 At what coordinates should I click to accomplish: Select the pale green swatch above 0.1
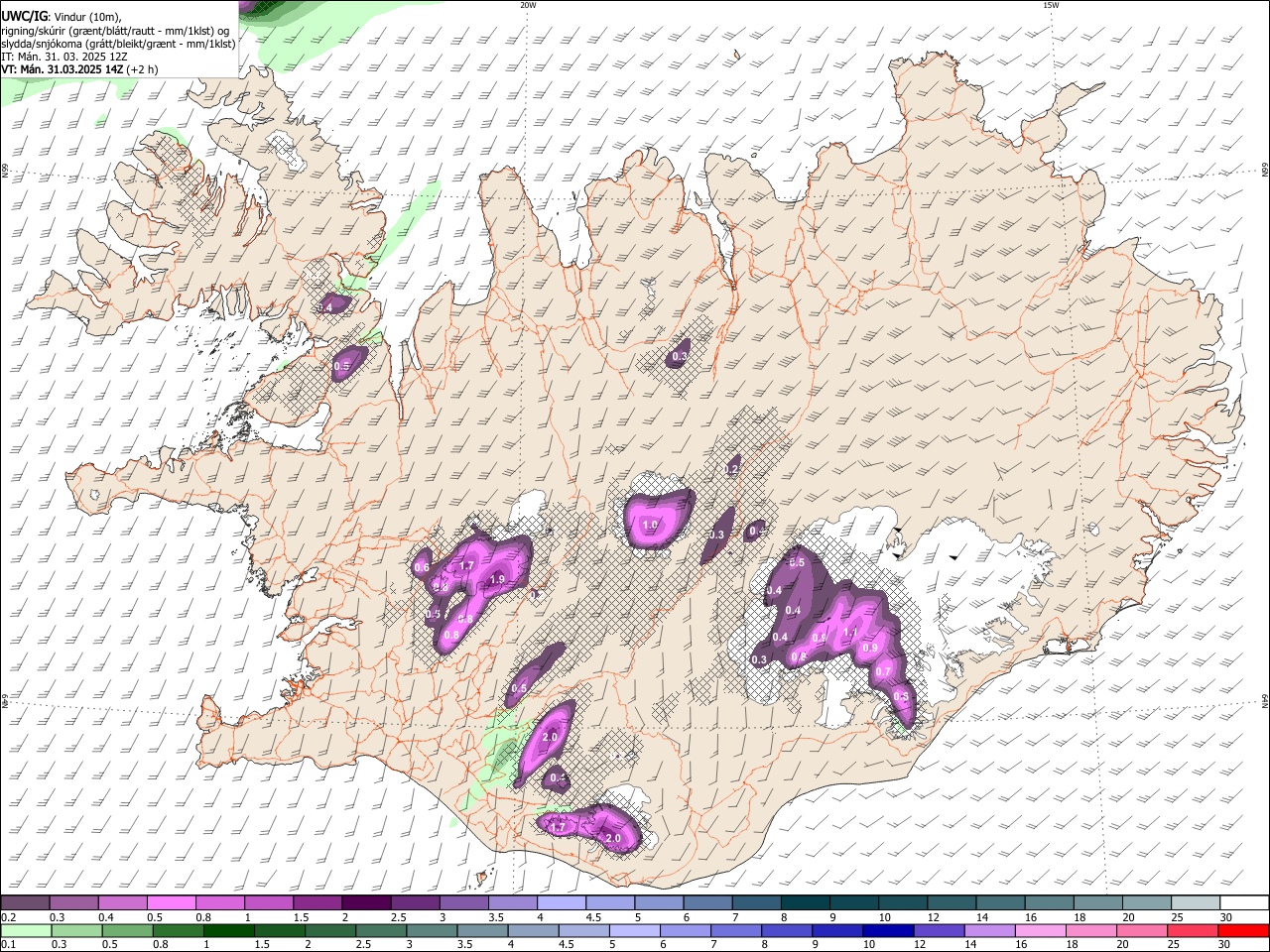[x=25, y=931]
